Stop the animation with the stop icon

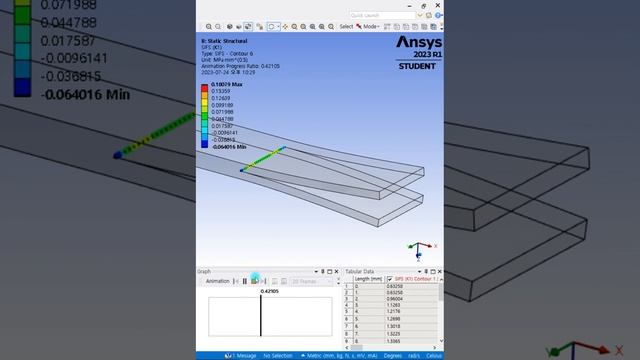[255, 281]
